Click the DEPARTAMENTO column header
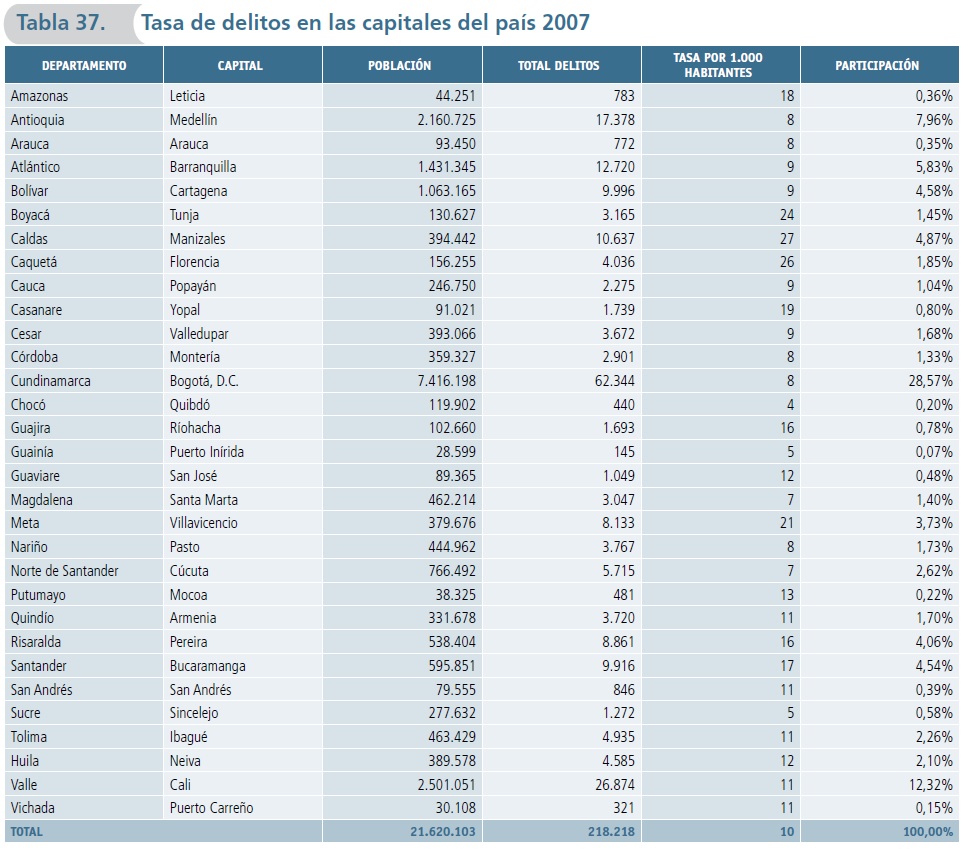 [x=84, y=66]
